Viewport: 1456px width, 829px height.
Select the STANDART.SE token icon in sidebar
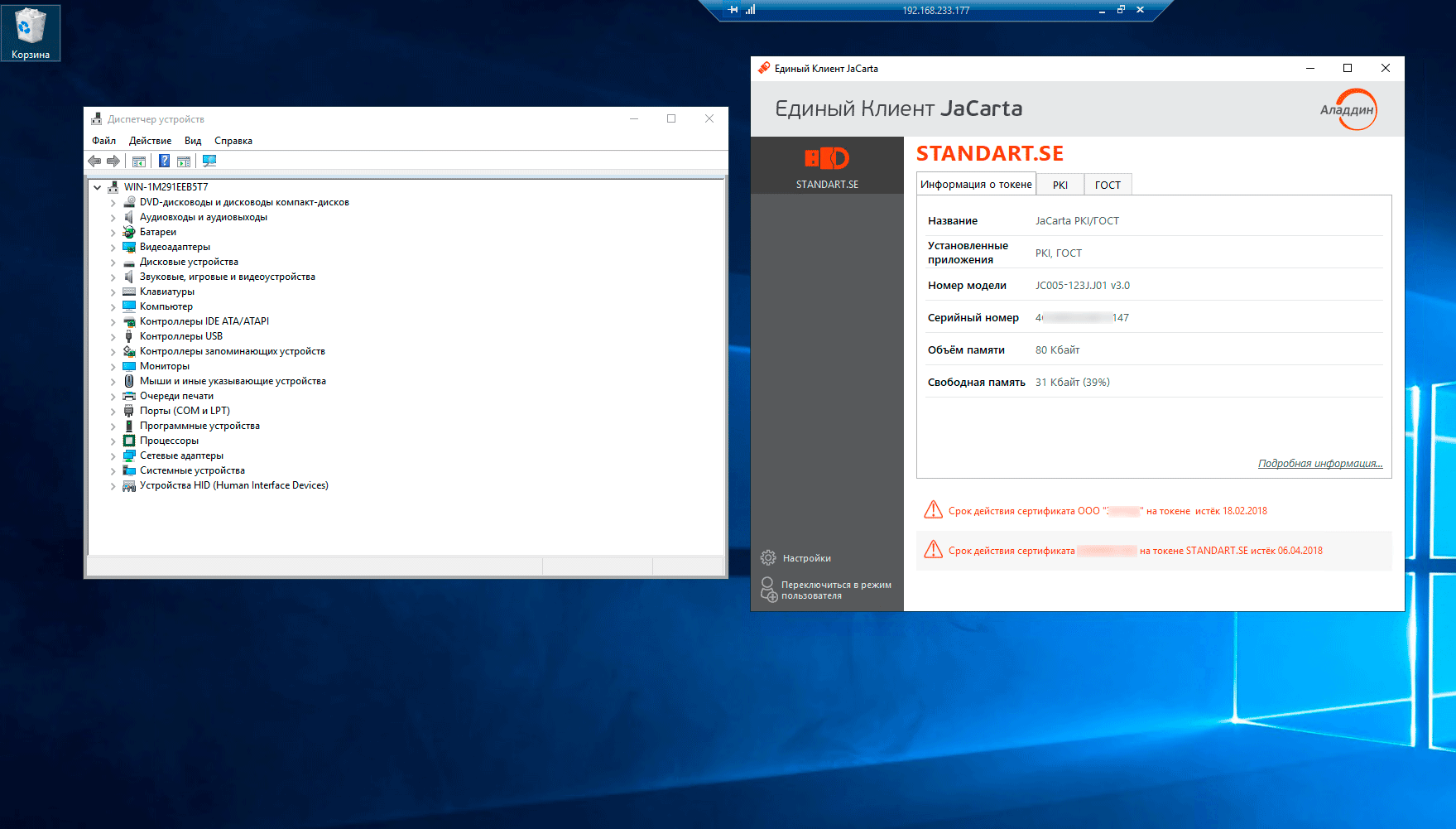click(827, 166)
